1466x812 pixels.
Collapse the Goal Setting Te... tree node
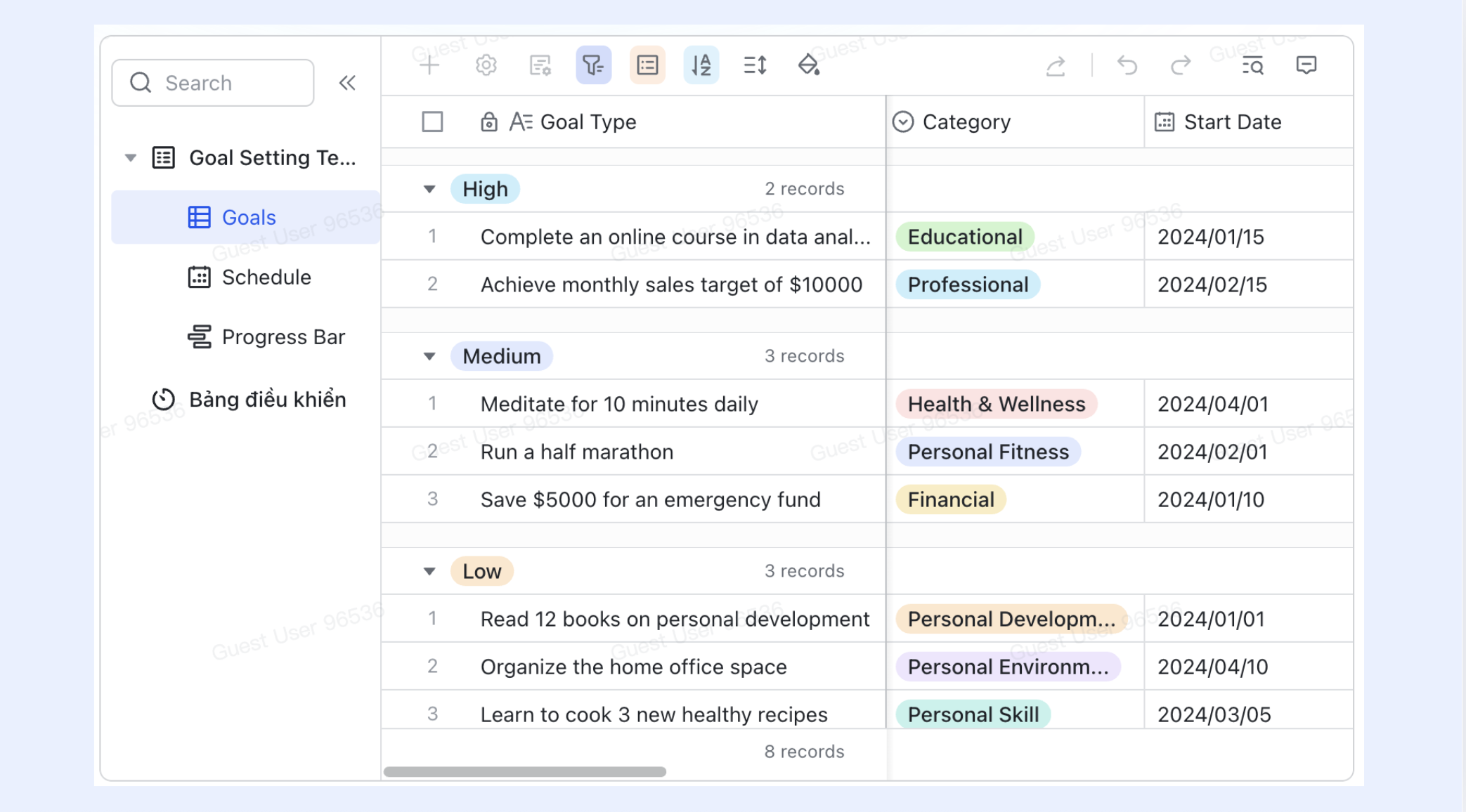131,157
